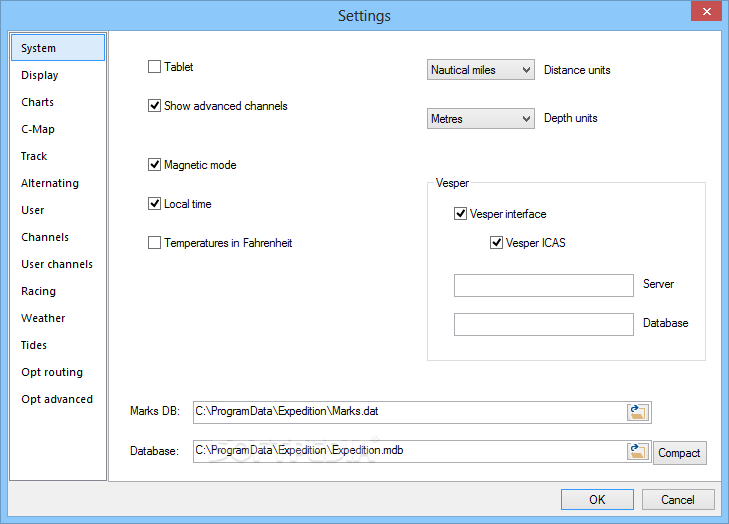This screenshot has width=729, height=524.
Task: Toggle Magnetic mode off
Action: pos(154,165)
